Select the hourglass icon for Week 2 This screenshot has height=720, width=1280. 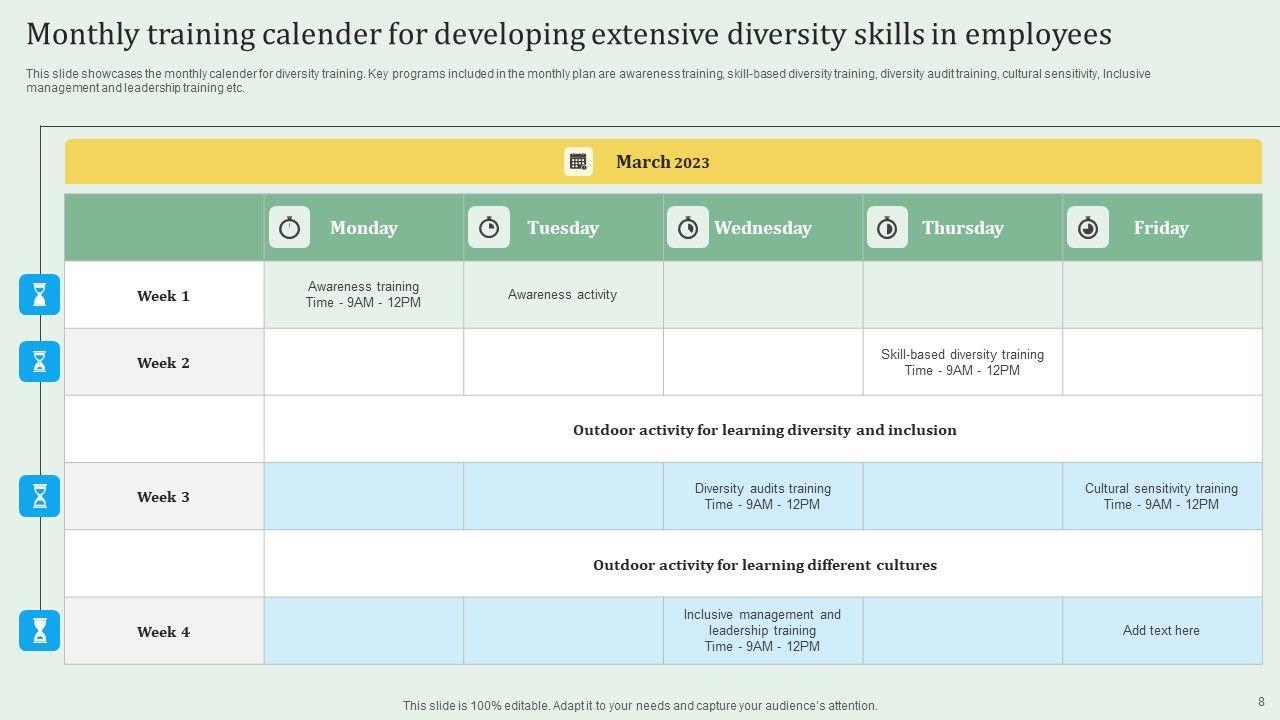(x=40, y=362)
